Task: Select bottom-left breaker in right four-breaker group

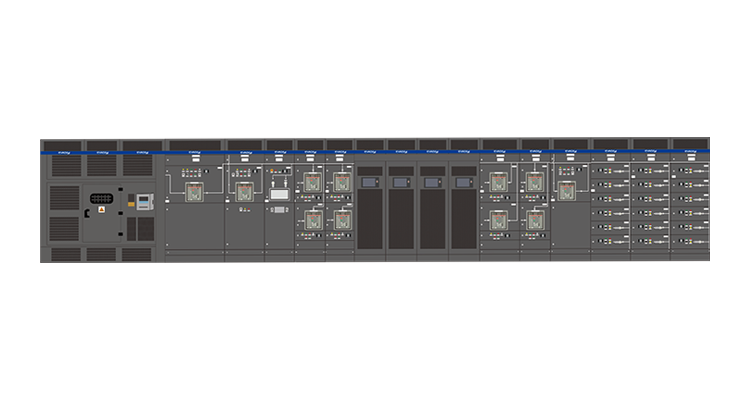Action: tap(498, 218)
